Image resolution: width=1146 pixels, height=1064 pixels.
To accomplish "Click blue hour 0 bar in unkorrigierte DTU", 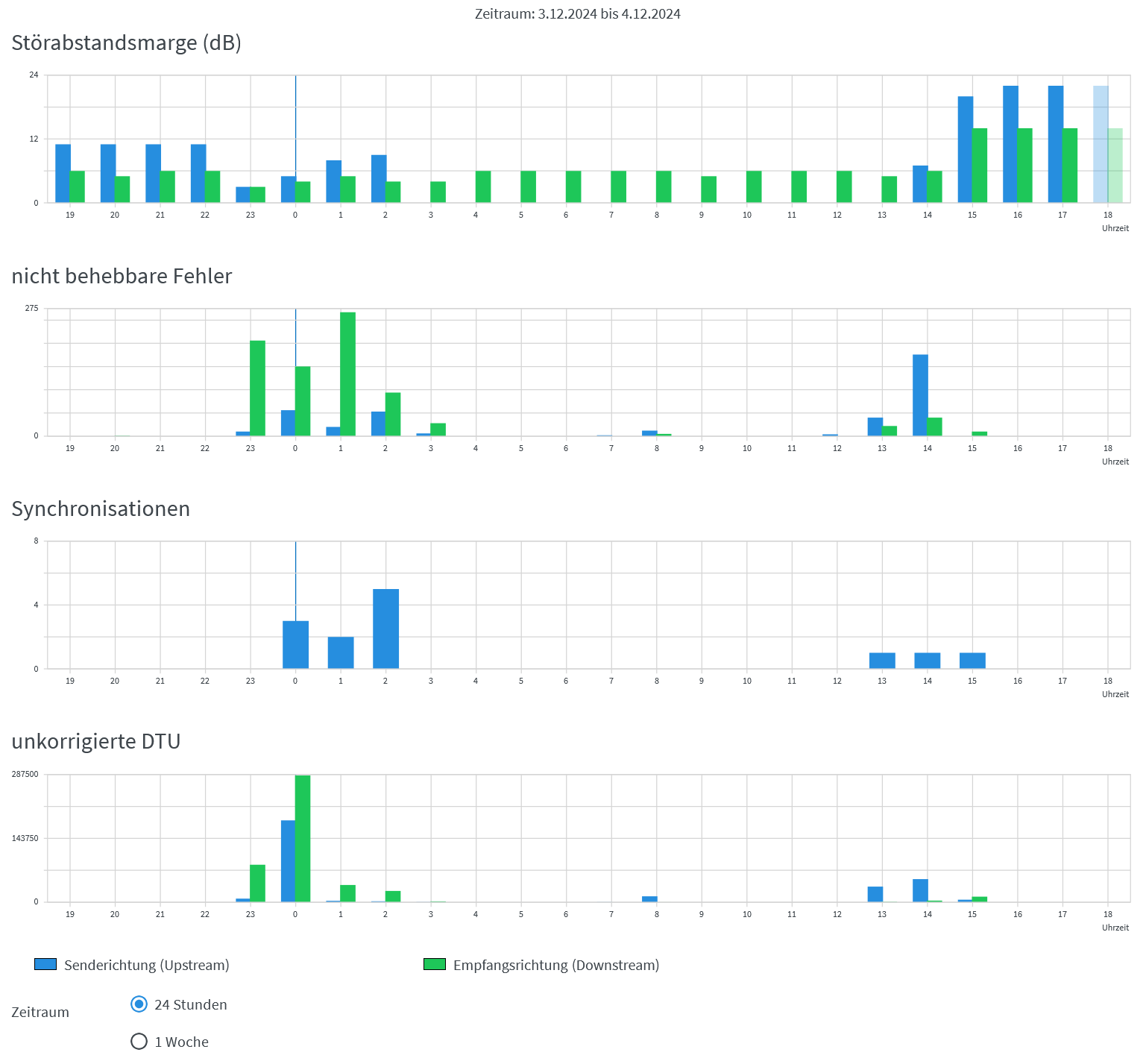I will tap(288, 860).
